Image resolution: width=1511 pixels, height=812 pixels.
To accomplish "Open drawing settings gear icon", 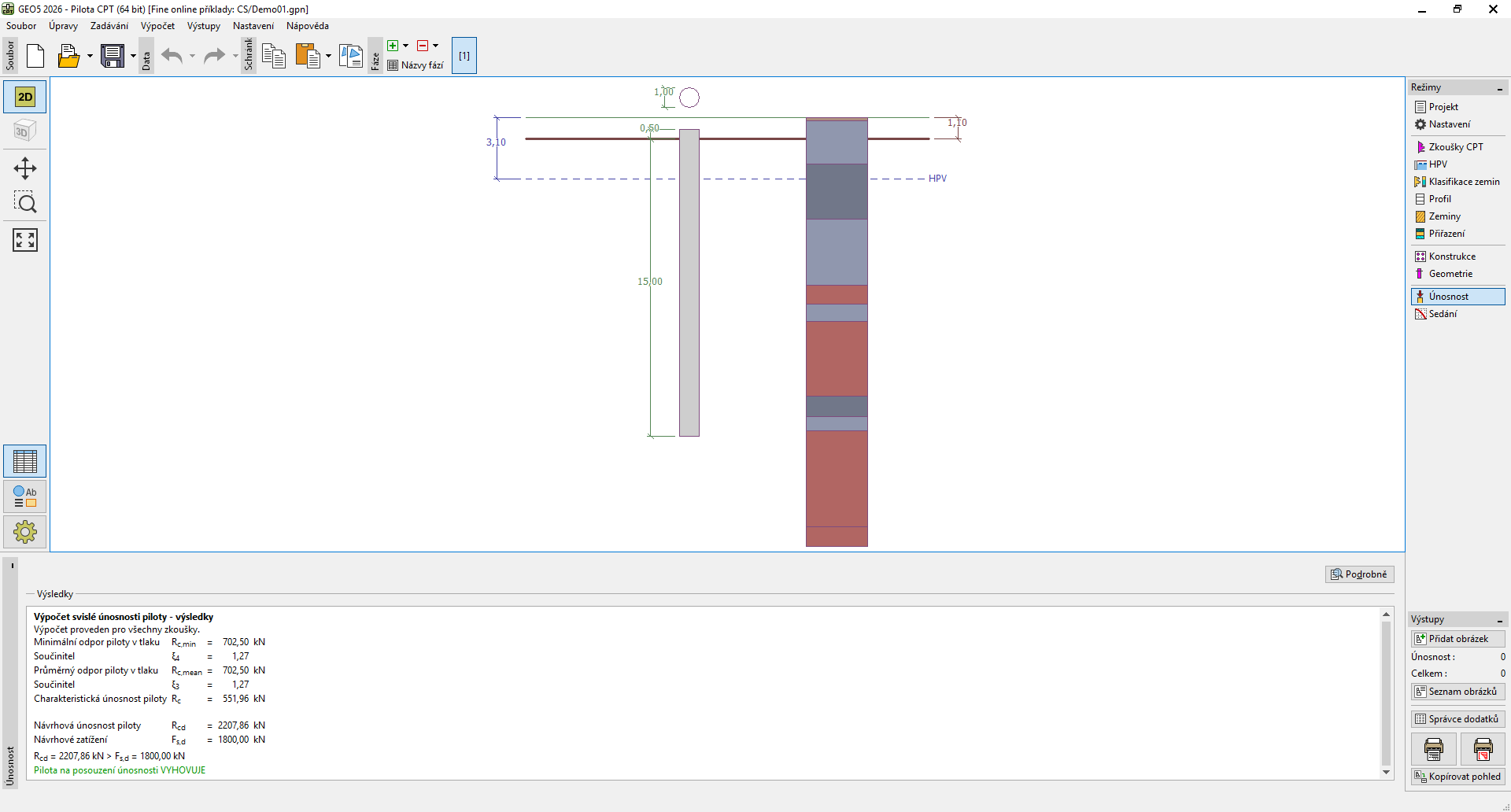I will (x=25, y=532).
